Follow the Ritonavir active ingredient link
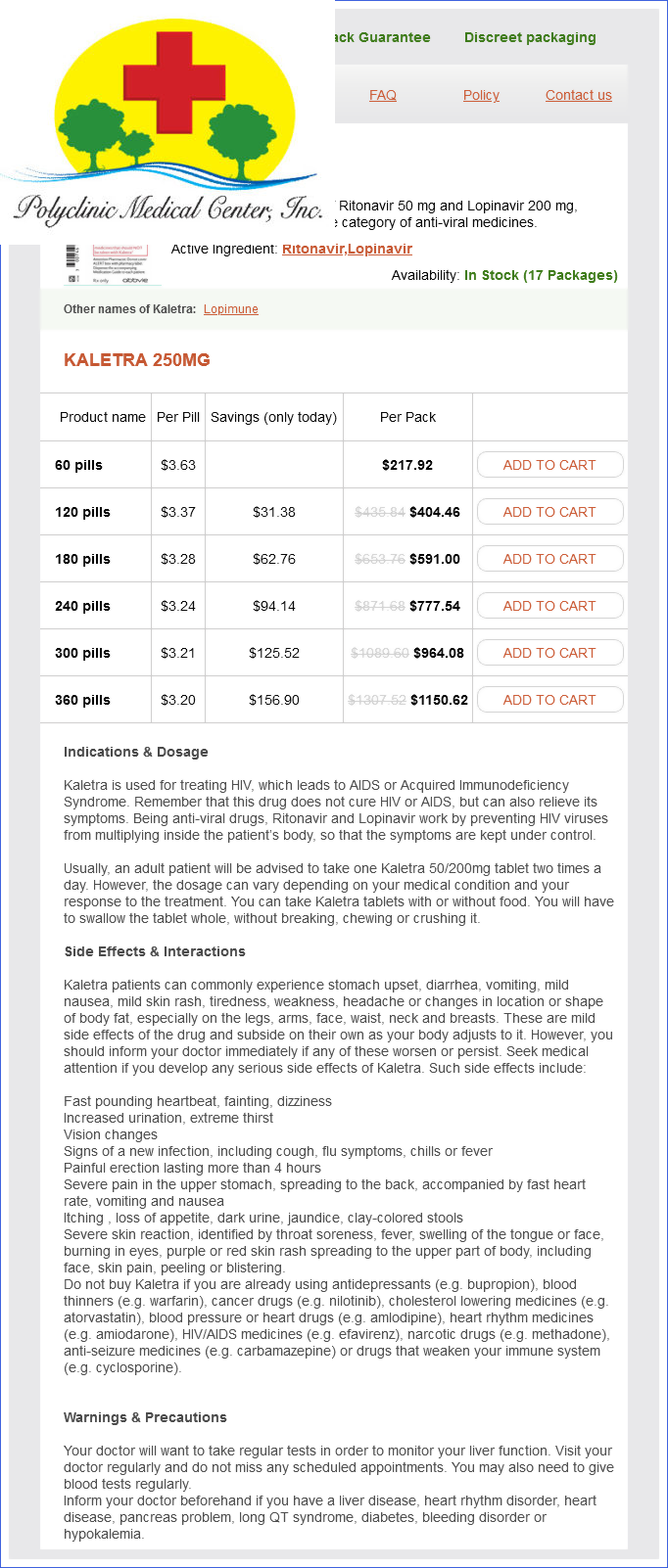Screen dimensions: 668x1568 (x=312, y=249)
